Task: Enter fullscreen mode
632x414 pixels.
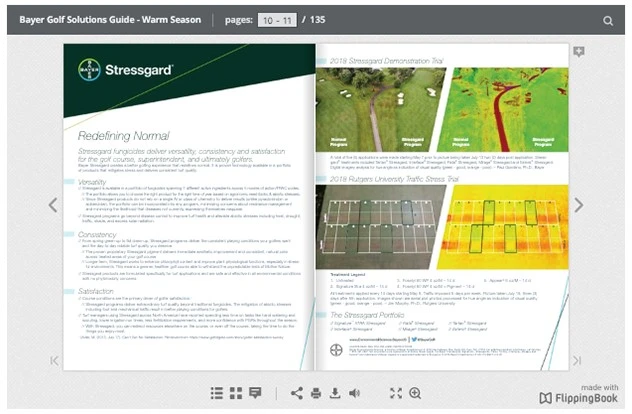Action: 396,393
